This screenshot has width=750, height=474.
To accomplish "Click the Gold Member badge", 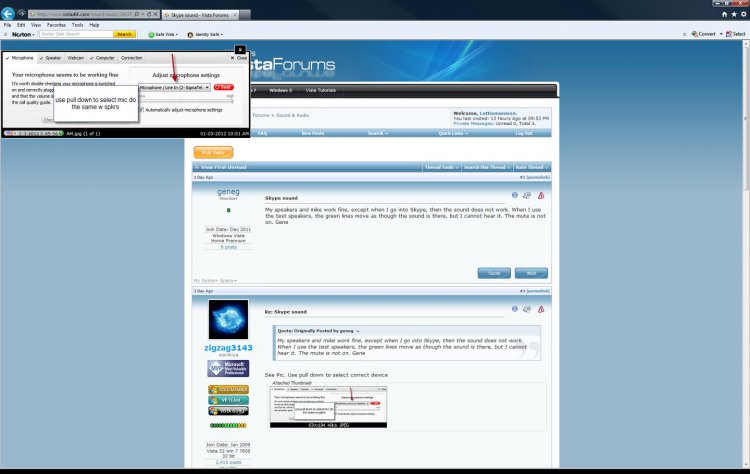I will click(x=228, y=390).
